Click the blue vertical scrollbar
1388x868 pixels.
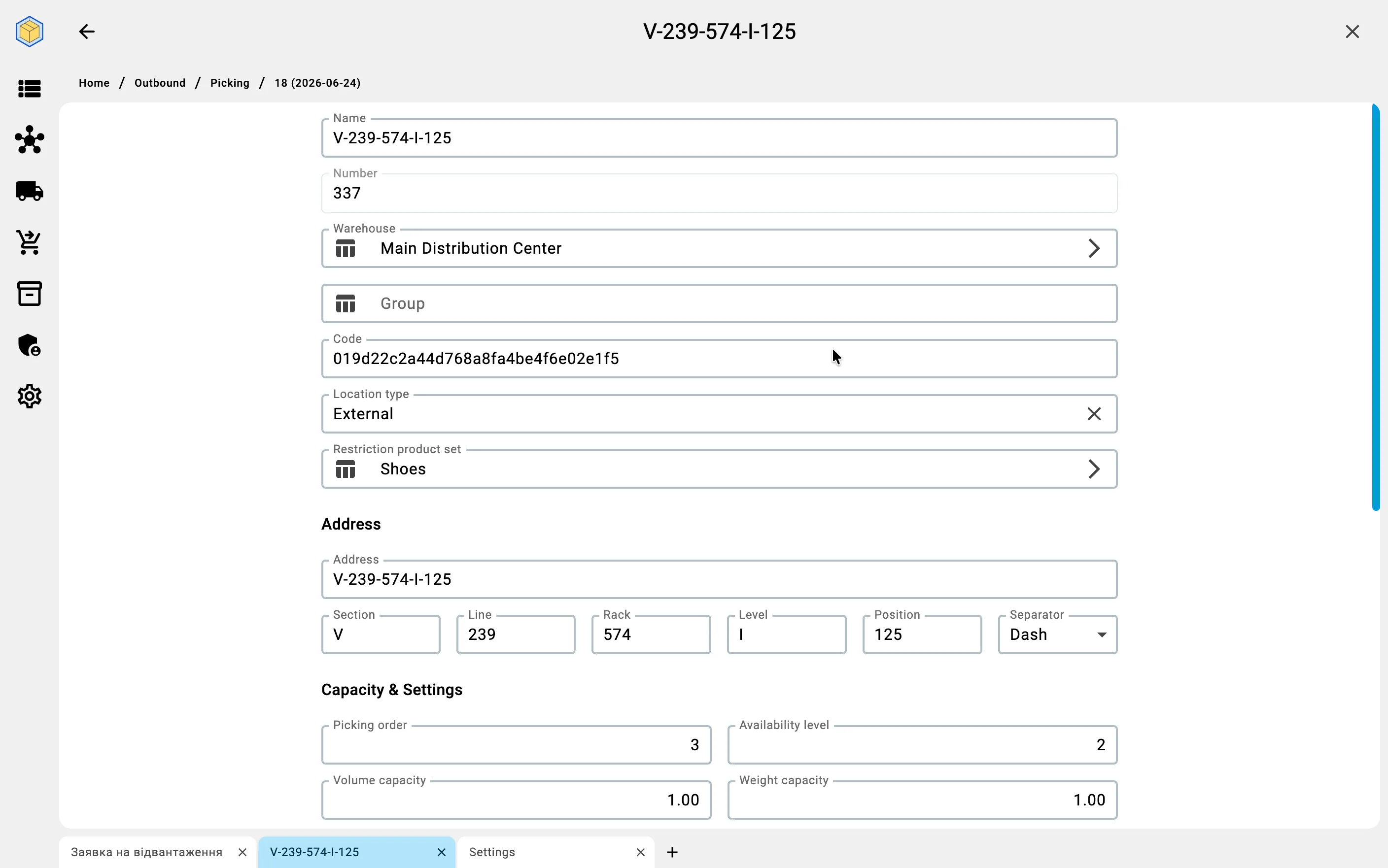tap(1375, 307)
